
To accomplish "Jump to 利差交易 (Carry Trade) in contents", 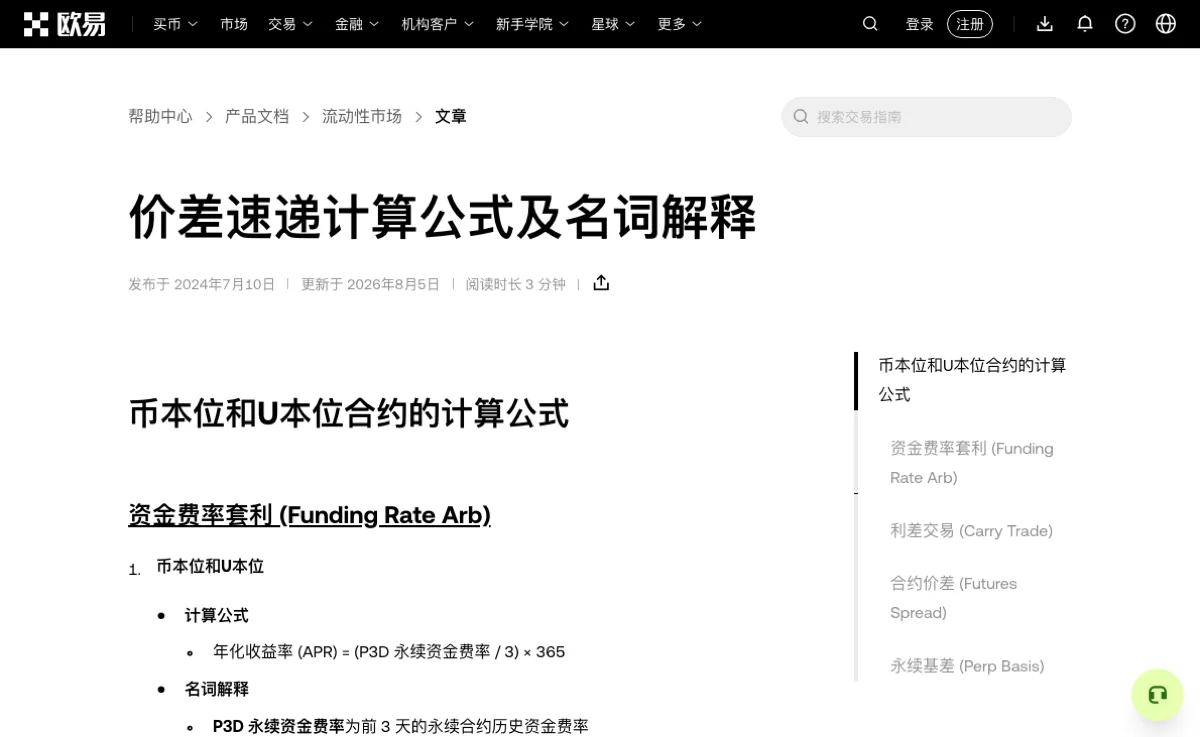I will click(x=971, y=531).
